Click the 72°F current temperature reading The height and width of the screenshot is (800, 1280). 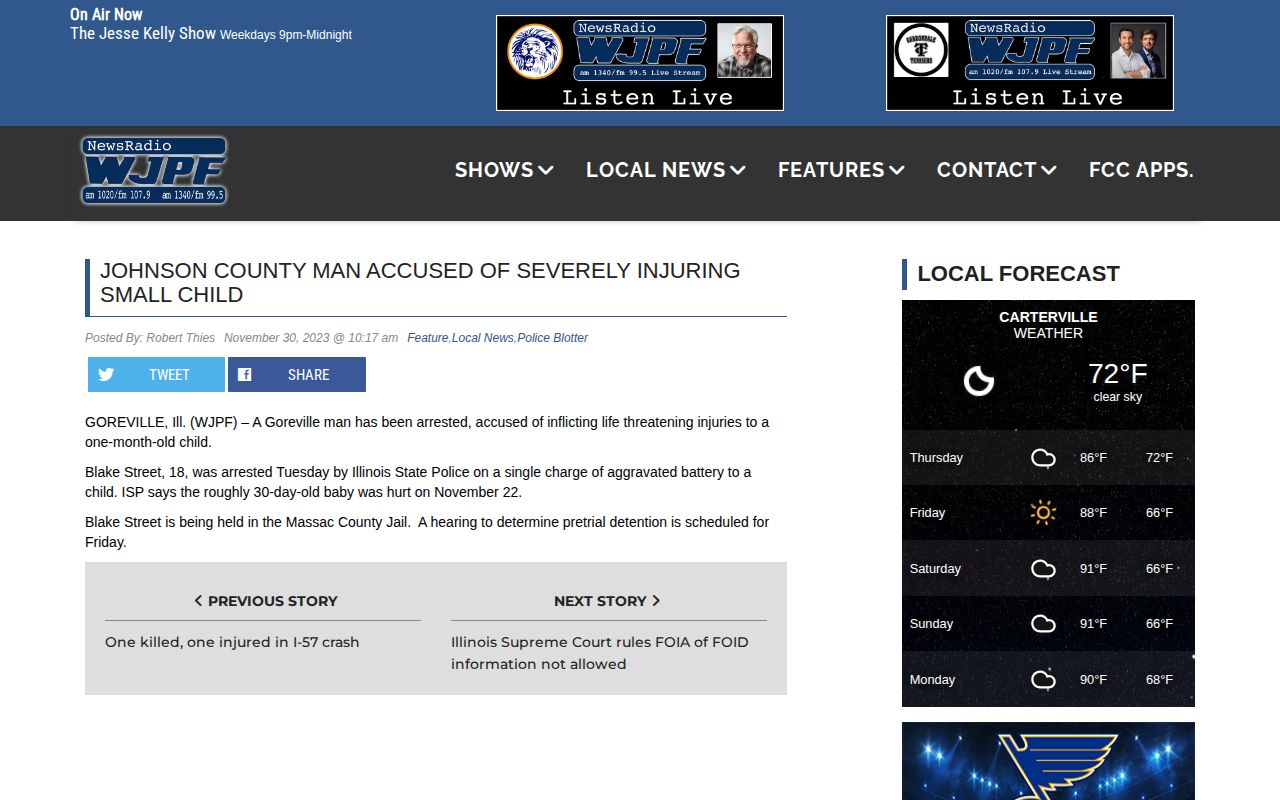1117,374
